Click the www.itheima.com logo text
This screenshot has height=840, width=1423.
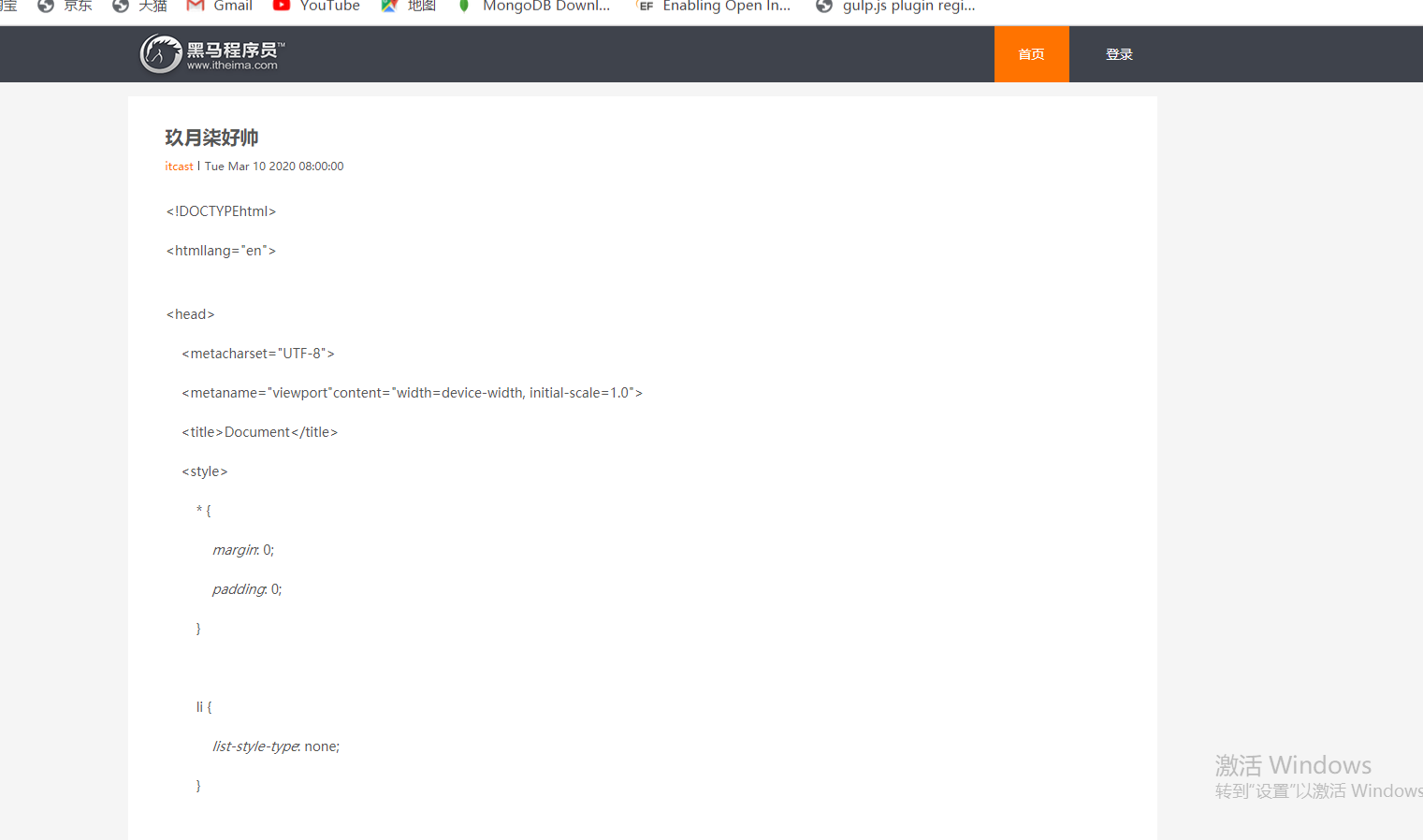[232, 65]
